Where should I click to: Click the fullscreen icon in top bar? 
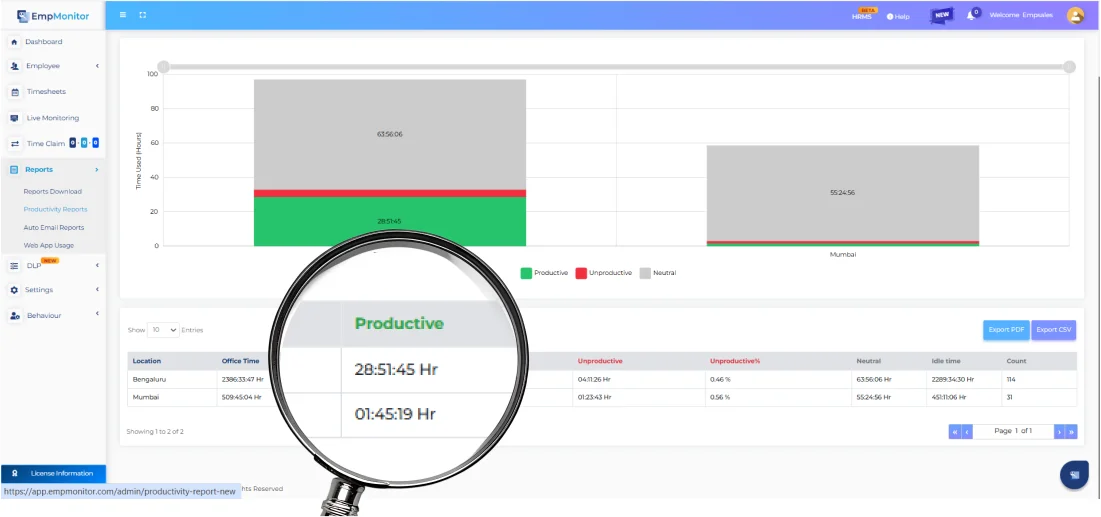click(142, 15)
